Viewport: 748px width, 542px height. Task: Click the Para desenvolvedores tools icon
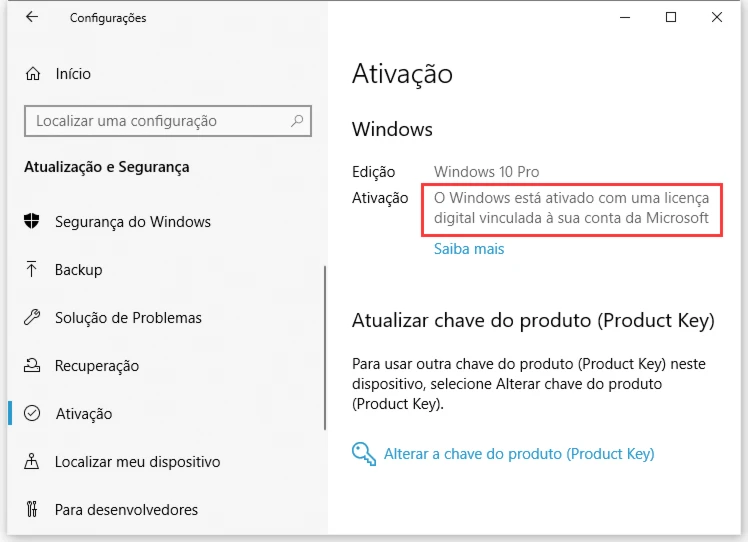[33, 510]
